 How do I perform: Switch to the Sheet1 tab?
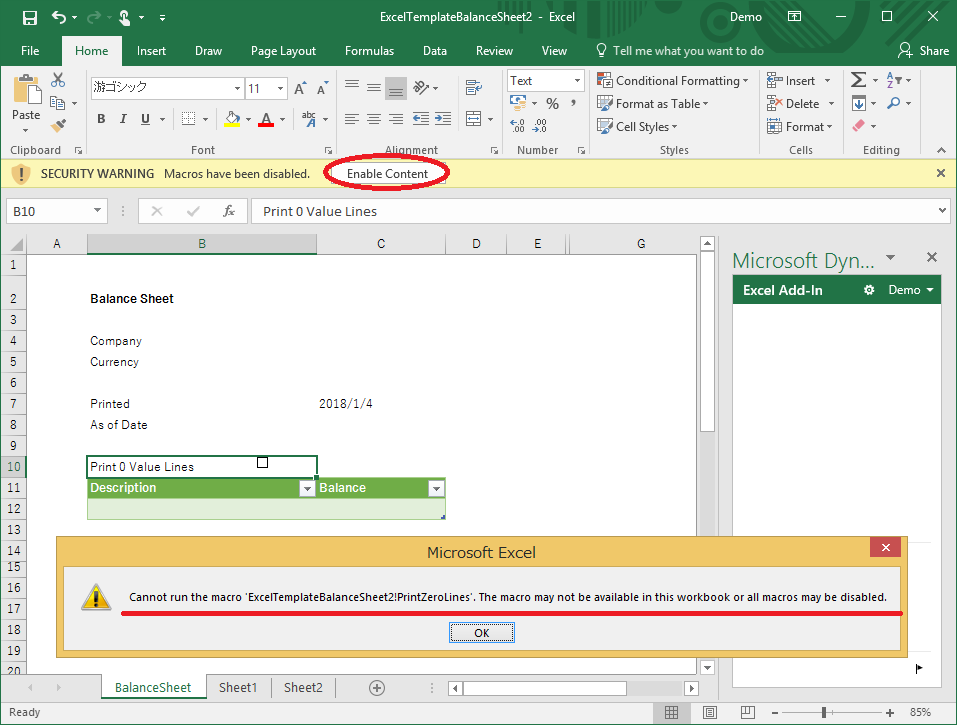[x=238, y=688]
